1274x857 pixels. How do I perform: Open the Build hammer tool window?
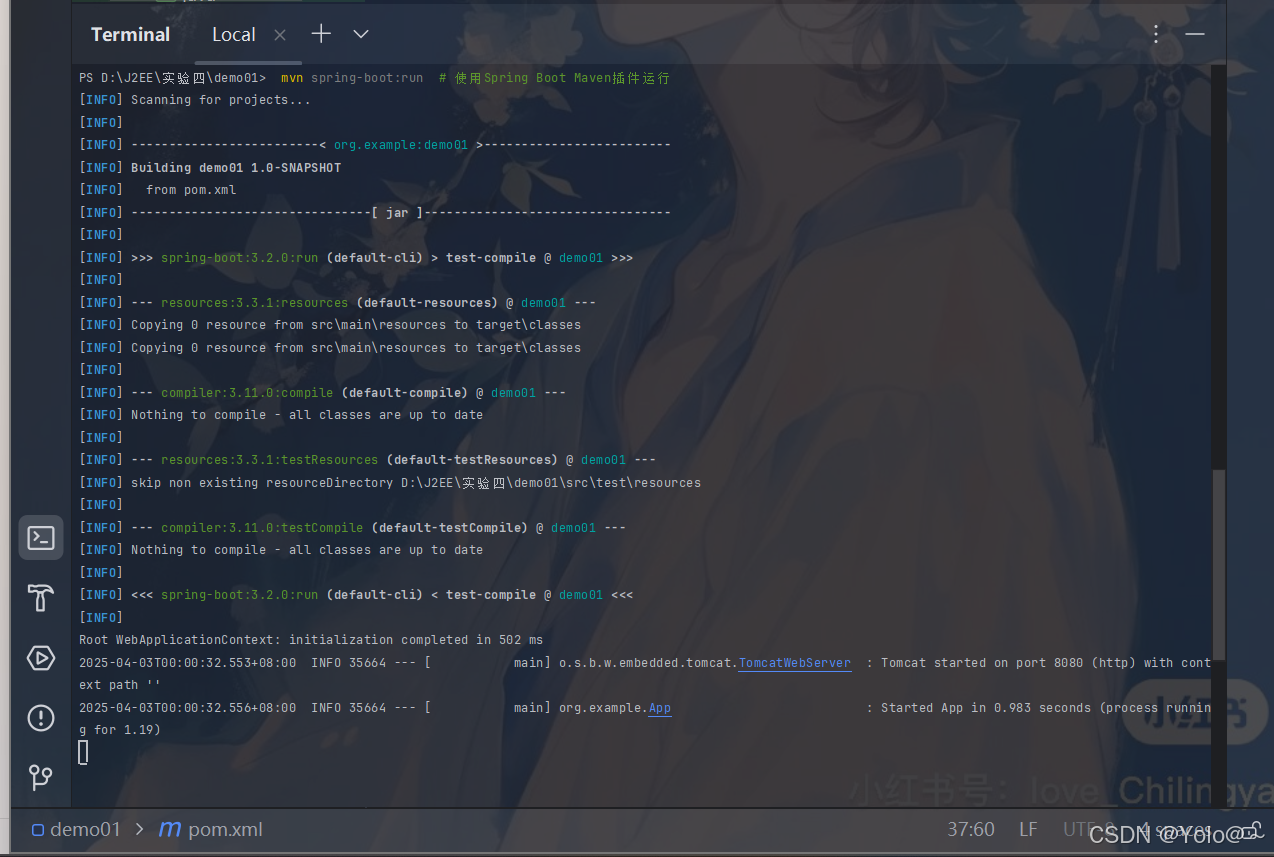click(41, 598)
